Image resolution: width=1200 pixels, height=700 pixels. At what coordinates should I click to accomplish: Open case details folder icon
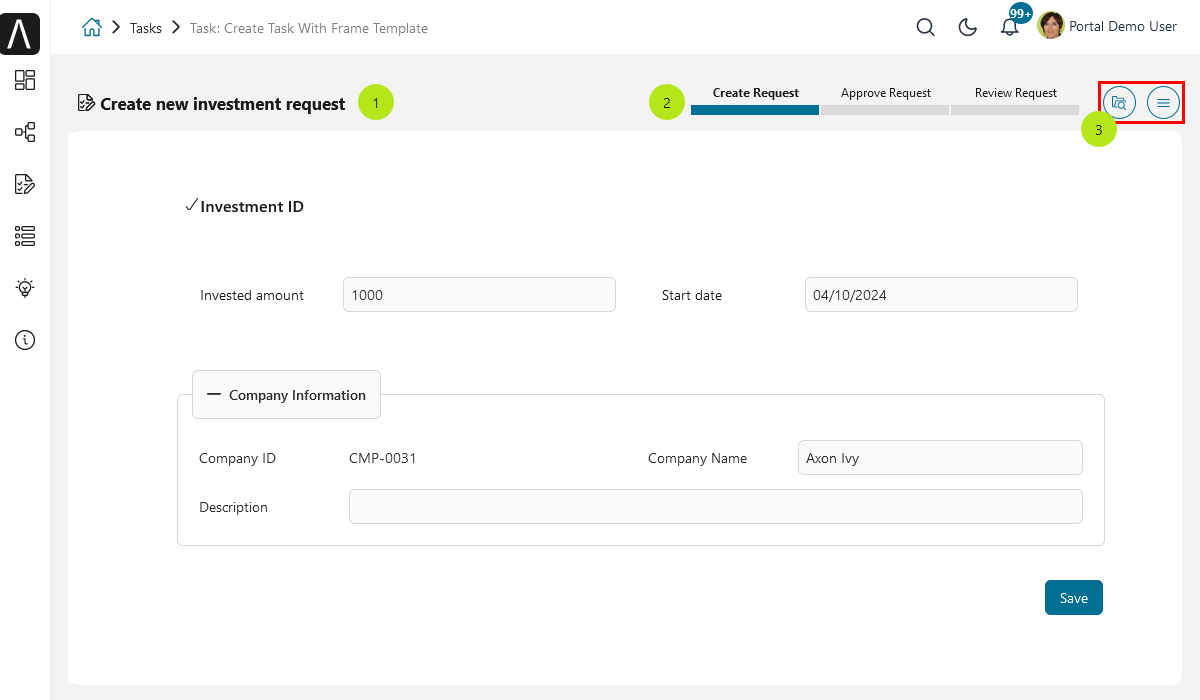coord(1119,102)
